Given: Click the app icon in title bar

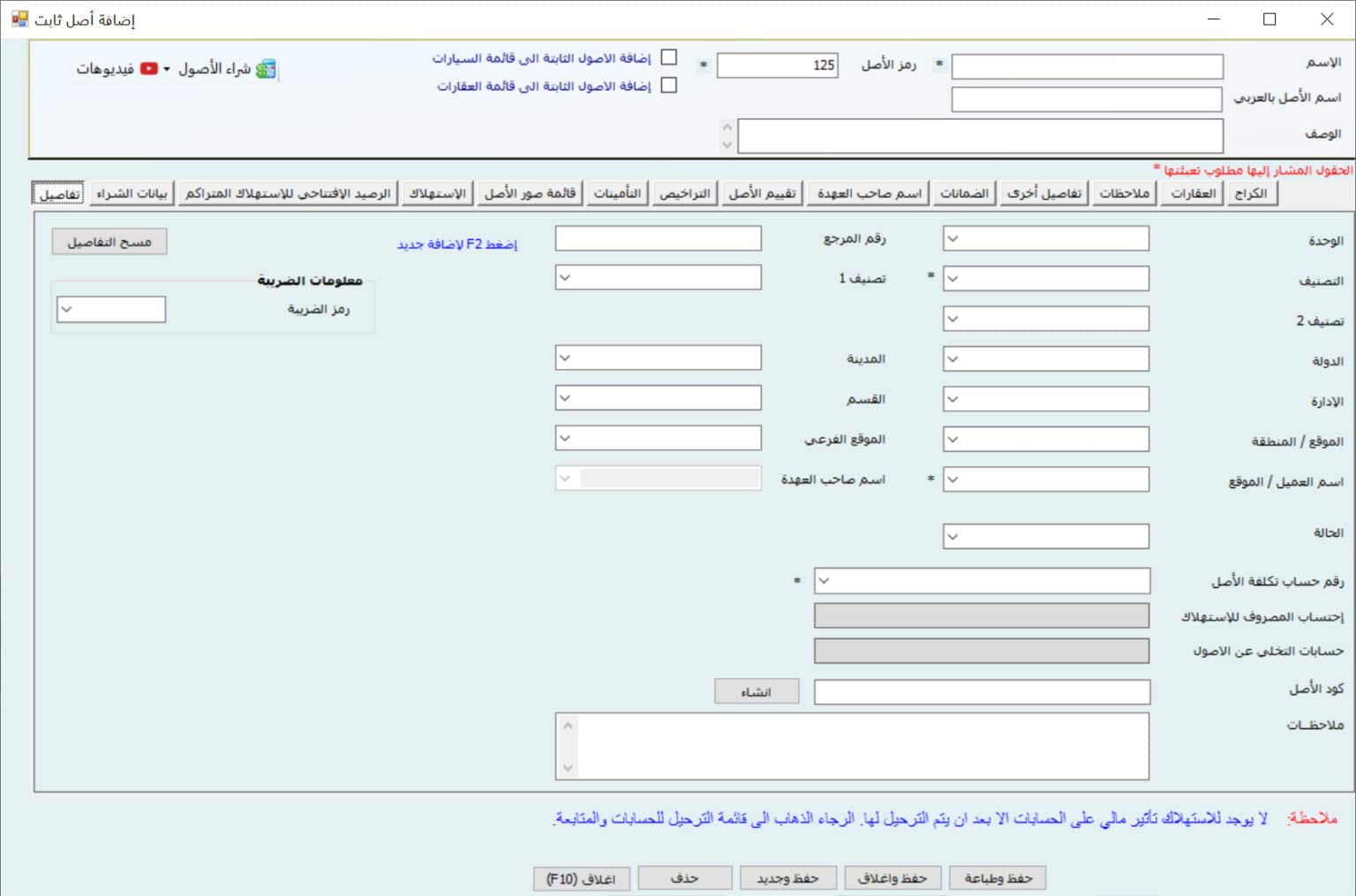Looking at the screenshot, I should pos(19,19).
